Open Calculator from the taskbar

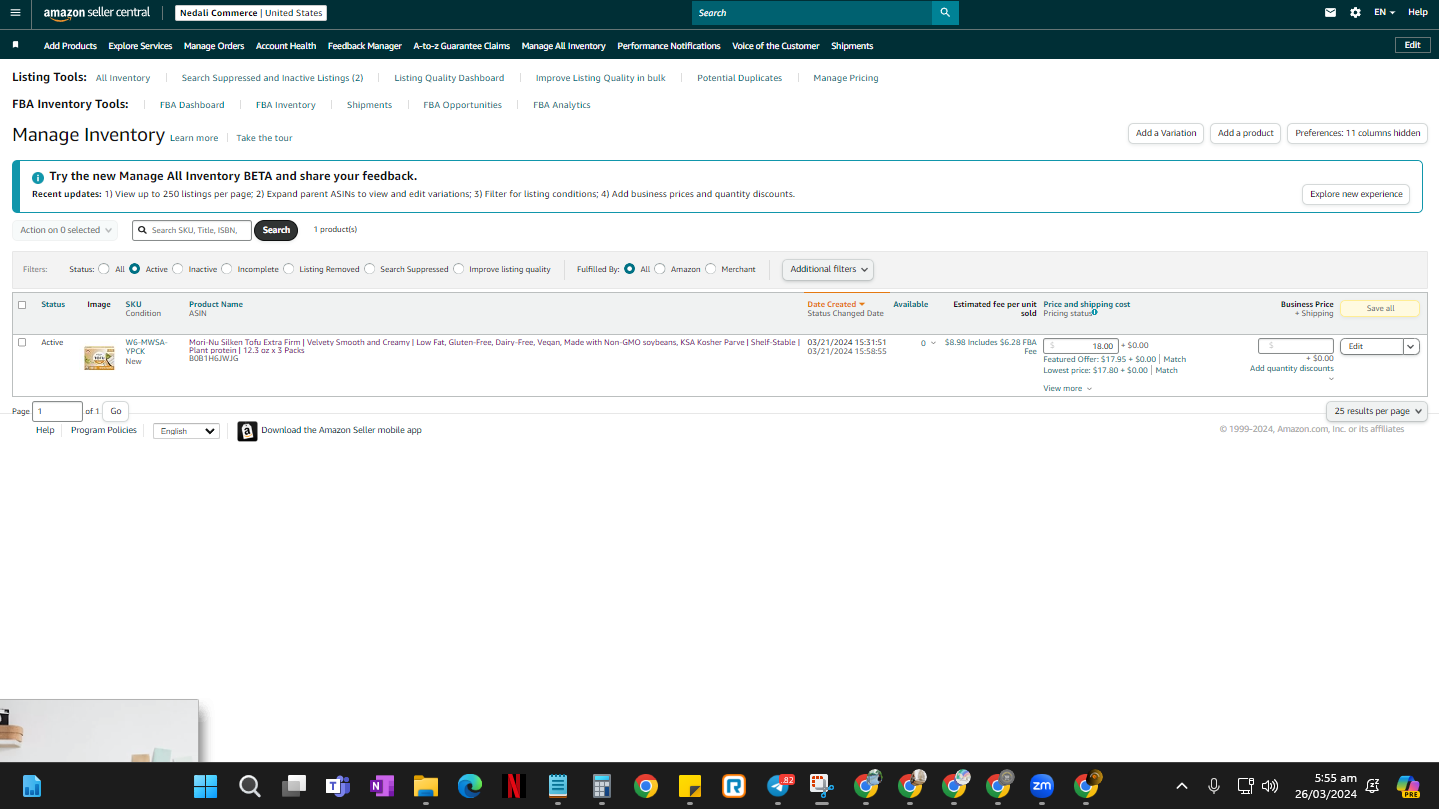(601, 786)
